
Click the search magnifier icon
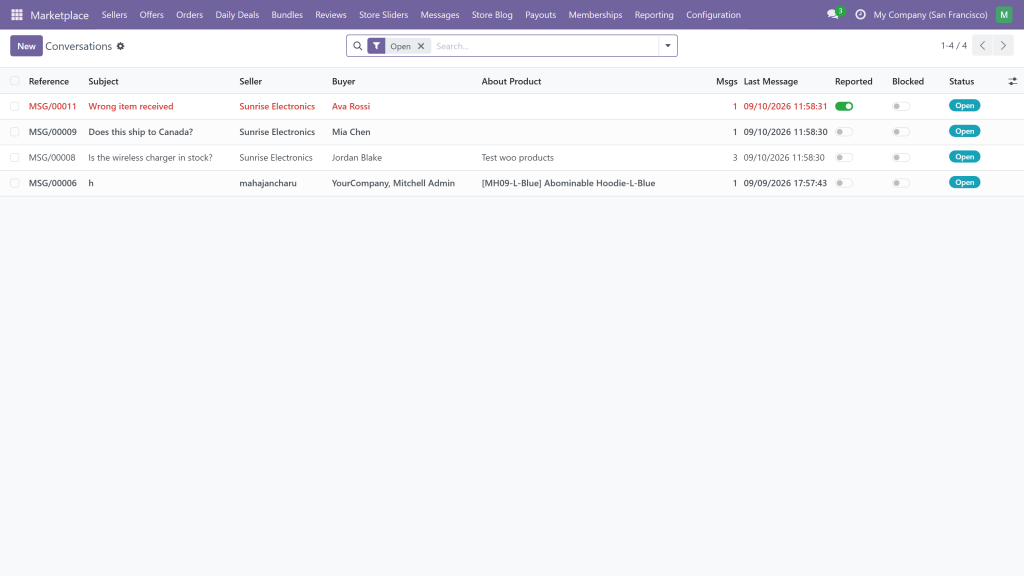click(x=357, y=46)
